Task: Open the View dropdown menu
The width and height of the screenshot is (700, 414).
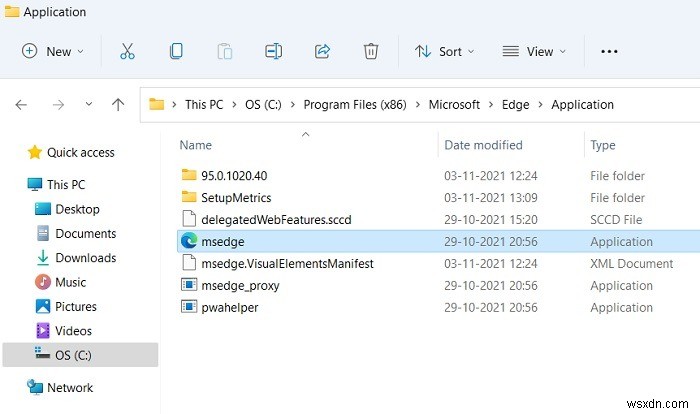Action: (534, 51)
